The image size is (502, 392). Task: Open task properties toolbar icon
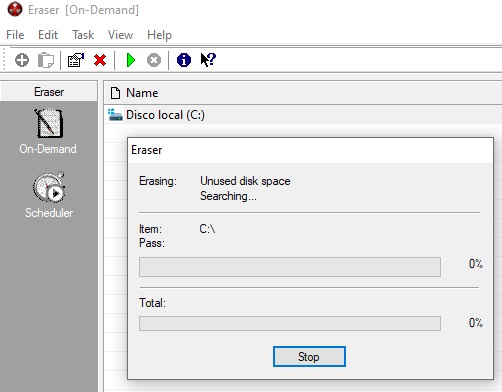point(76,60)
